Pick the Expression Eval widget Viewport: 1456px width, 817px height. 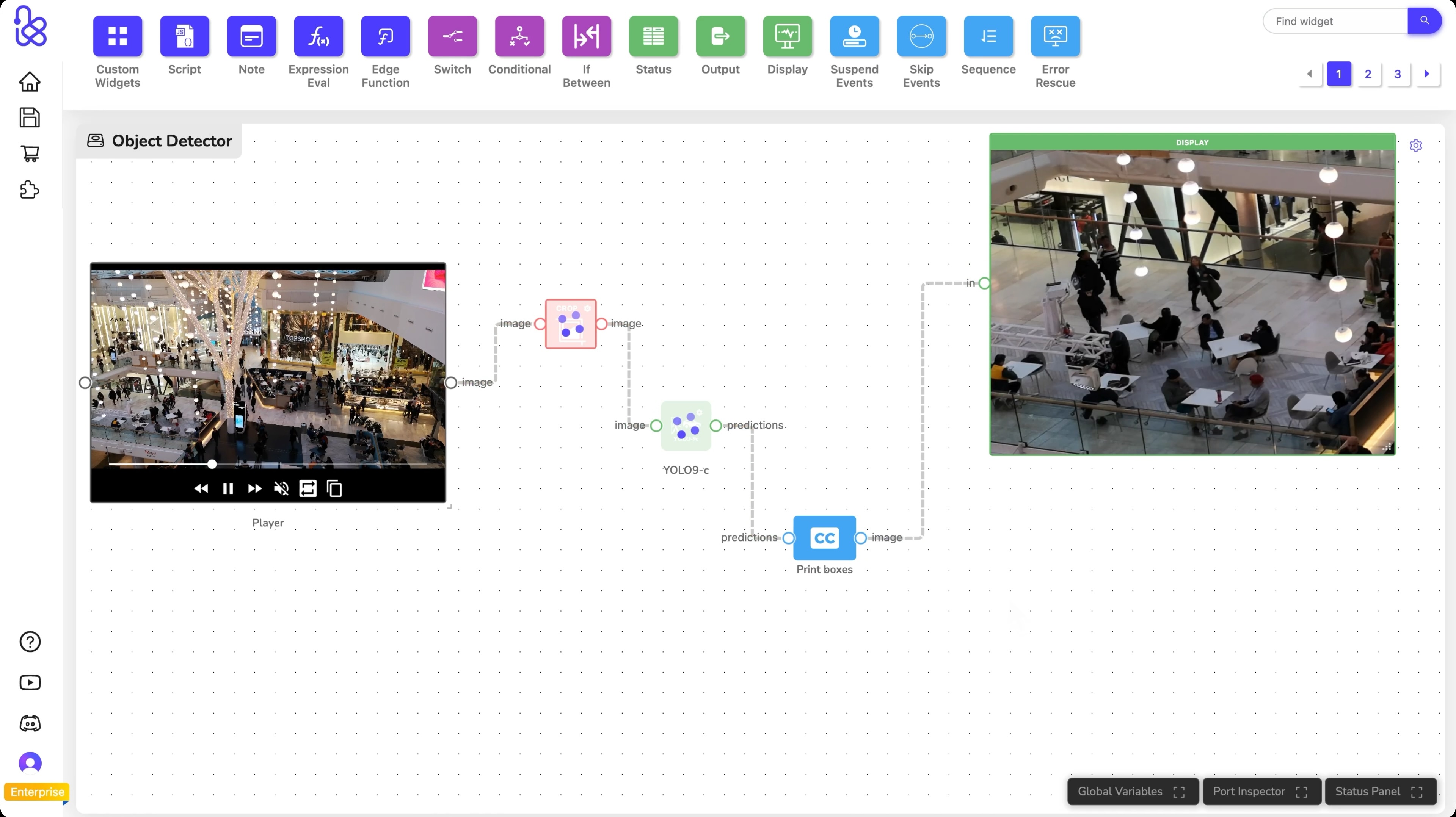pos(318,37)
